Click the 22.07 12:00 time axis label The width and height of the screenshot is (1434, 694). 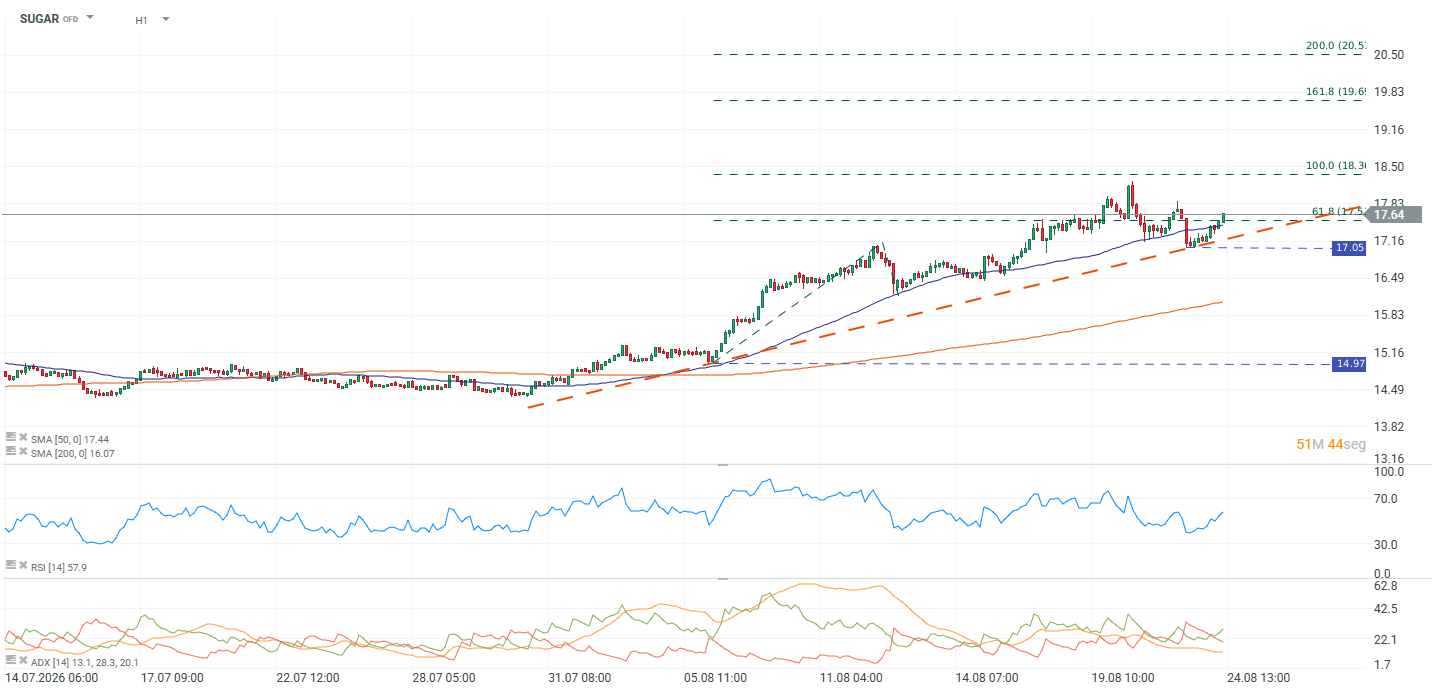coord(308,678)
